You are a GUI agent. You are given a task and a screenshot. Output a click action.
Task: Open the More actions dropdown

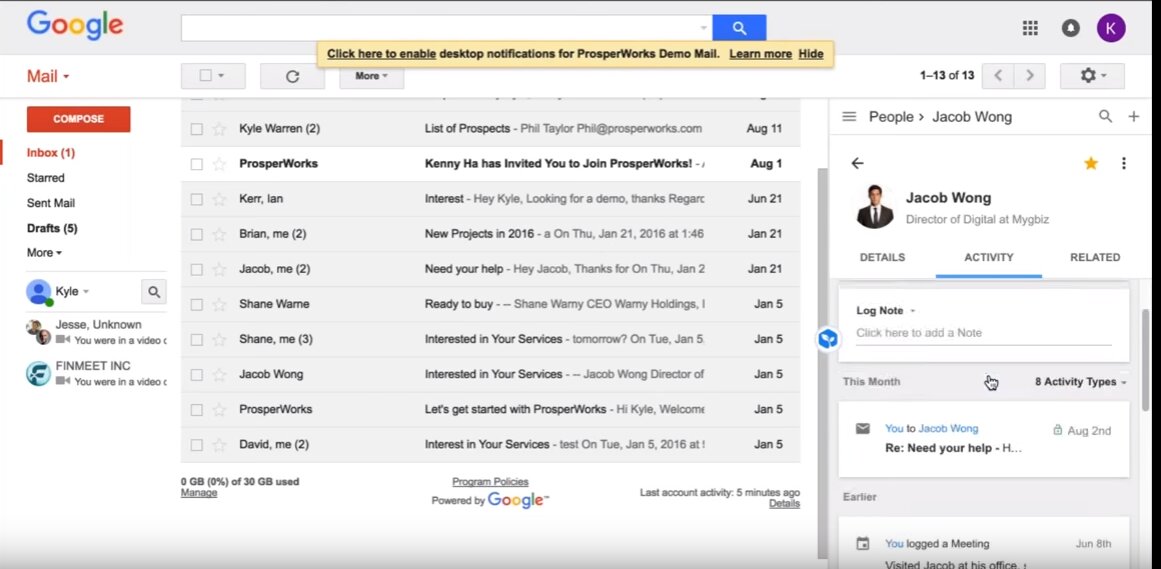371,76
